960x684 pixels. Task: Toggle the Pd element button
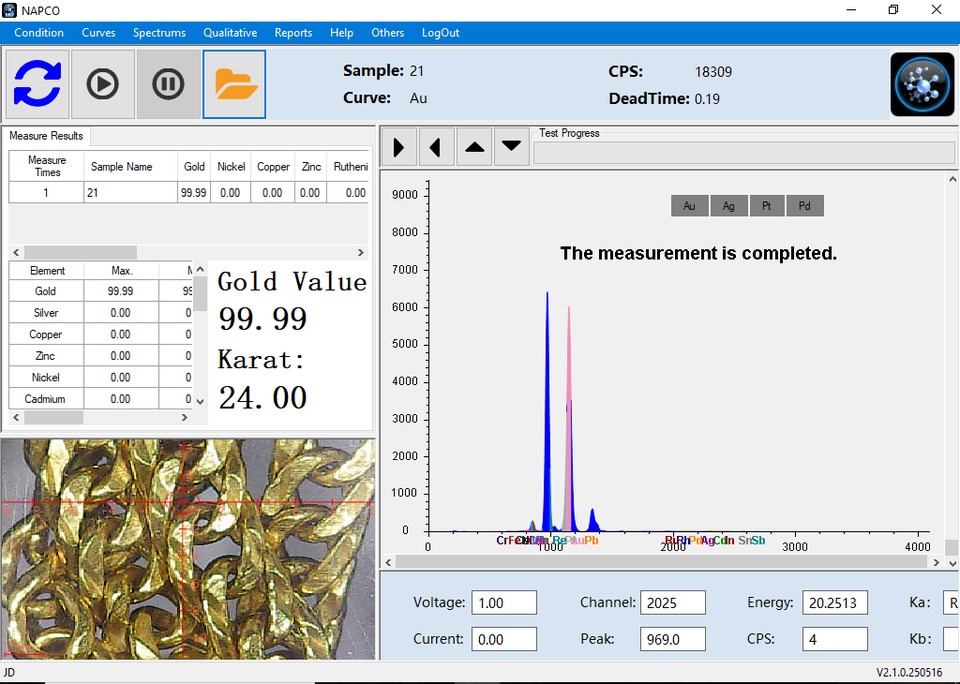pyautogui.click(x=805, y=206)
